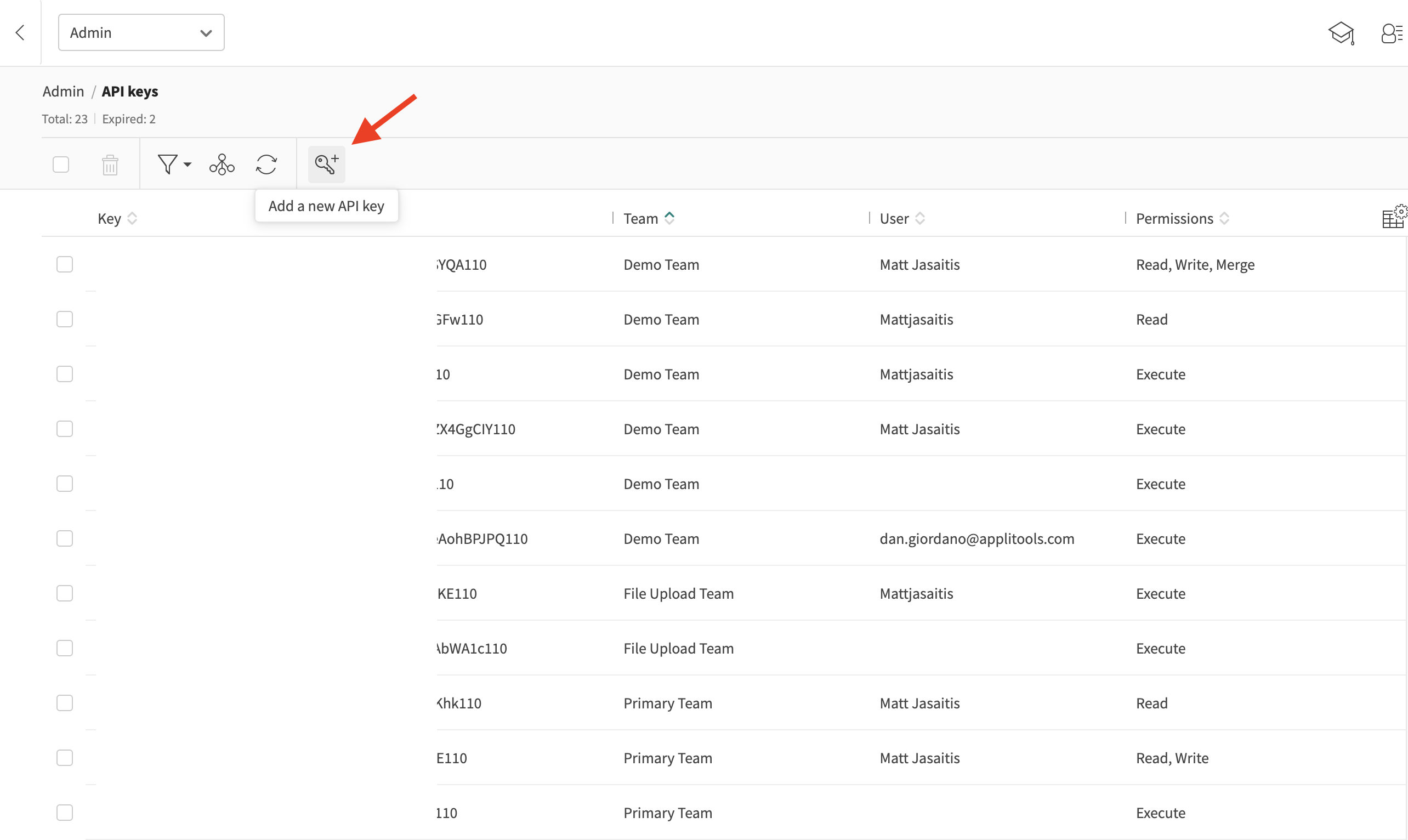Open the graduation cap learning icon
The height and width of the screenshot is (840, 1408).
click(1341, 33)
